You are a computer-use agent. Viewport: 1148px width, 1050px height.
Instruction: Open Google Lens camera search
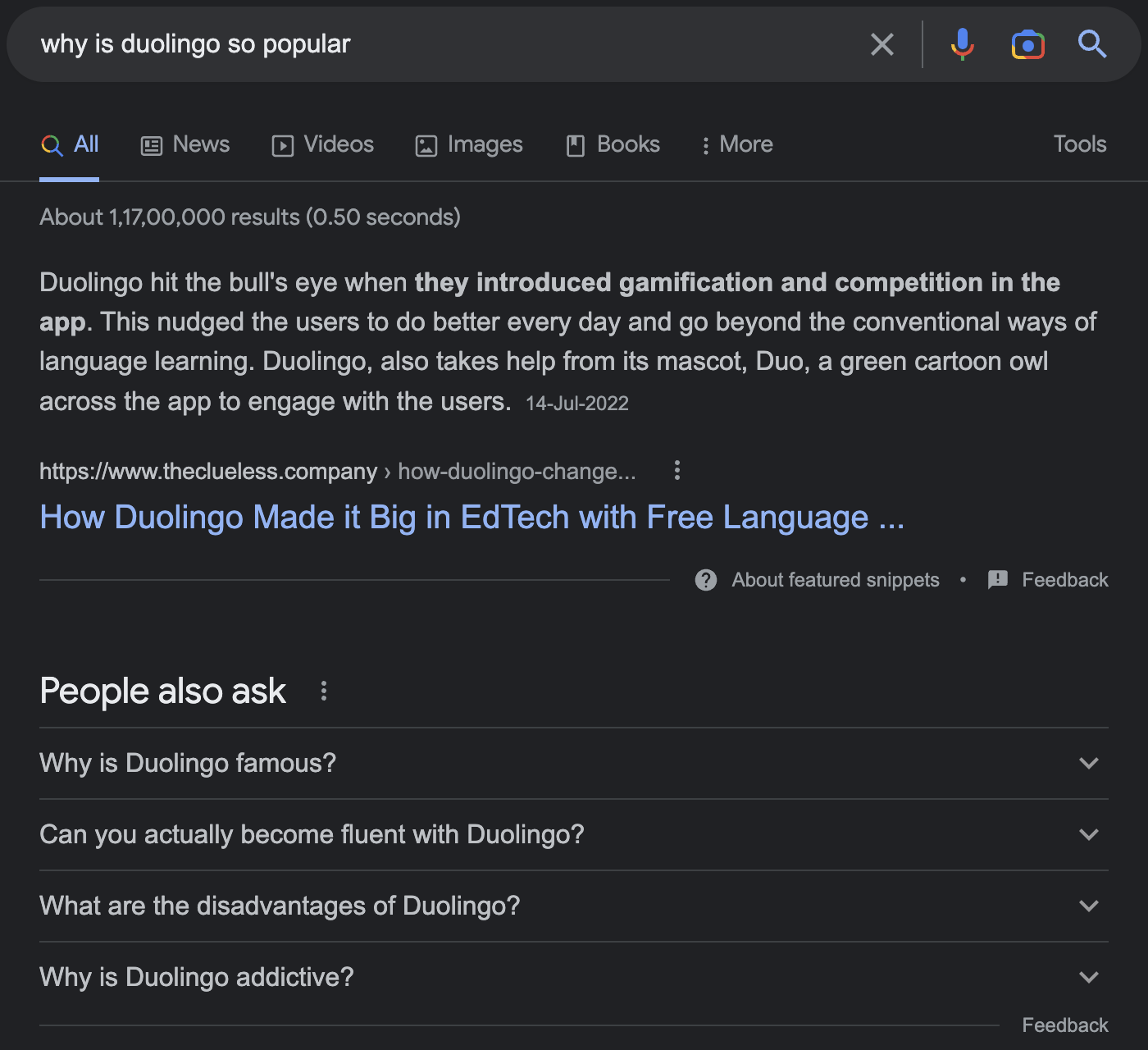[x=1028, y=44]
